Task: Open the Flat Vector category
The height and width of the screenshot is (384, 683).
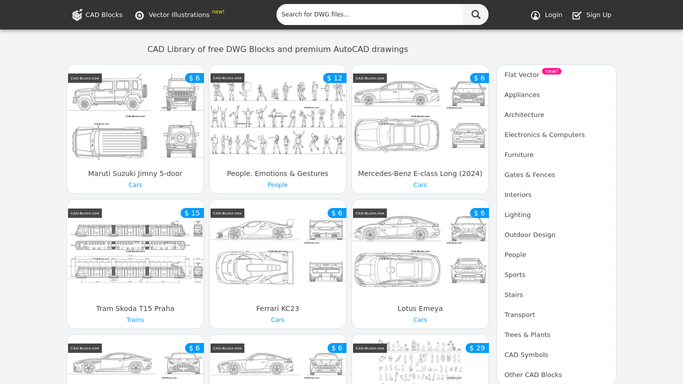Action: [x=522, y=75]
